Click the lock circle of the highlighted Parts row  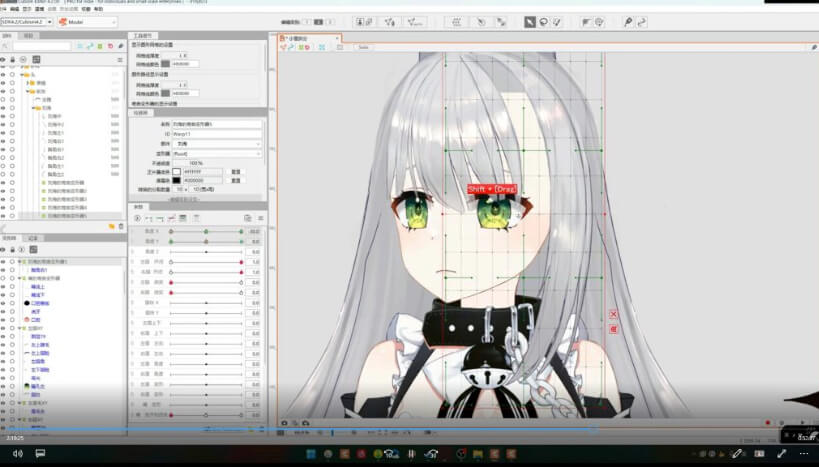tap(13, 216)
